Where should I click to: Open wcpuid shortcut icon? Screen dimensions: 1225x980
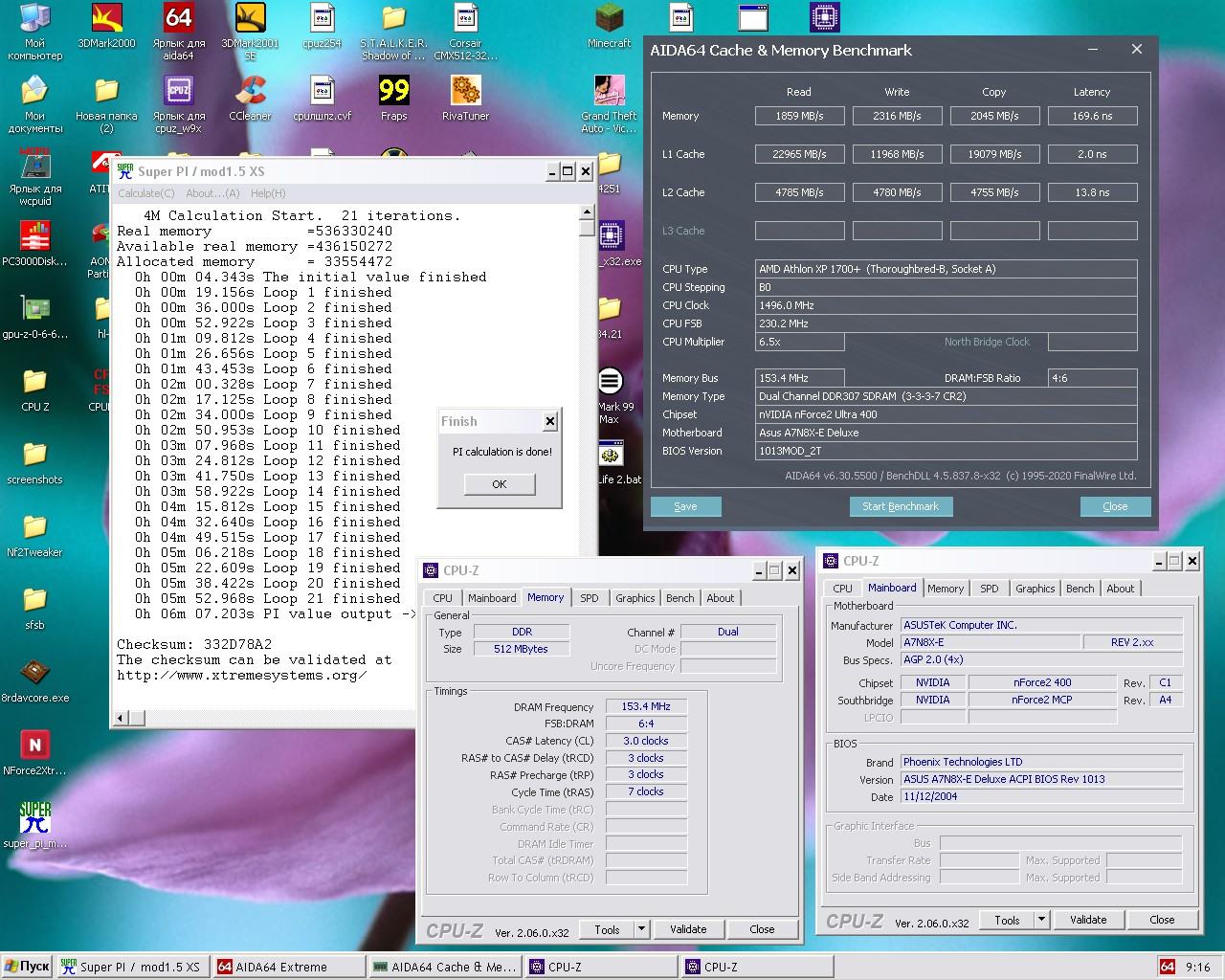[x=35, y=177]
